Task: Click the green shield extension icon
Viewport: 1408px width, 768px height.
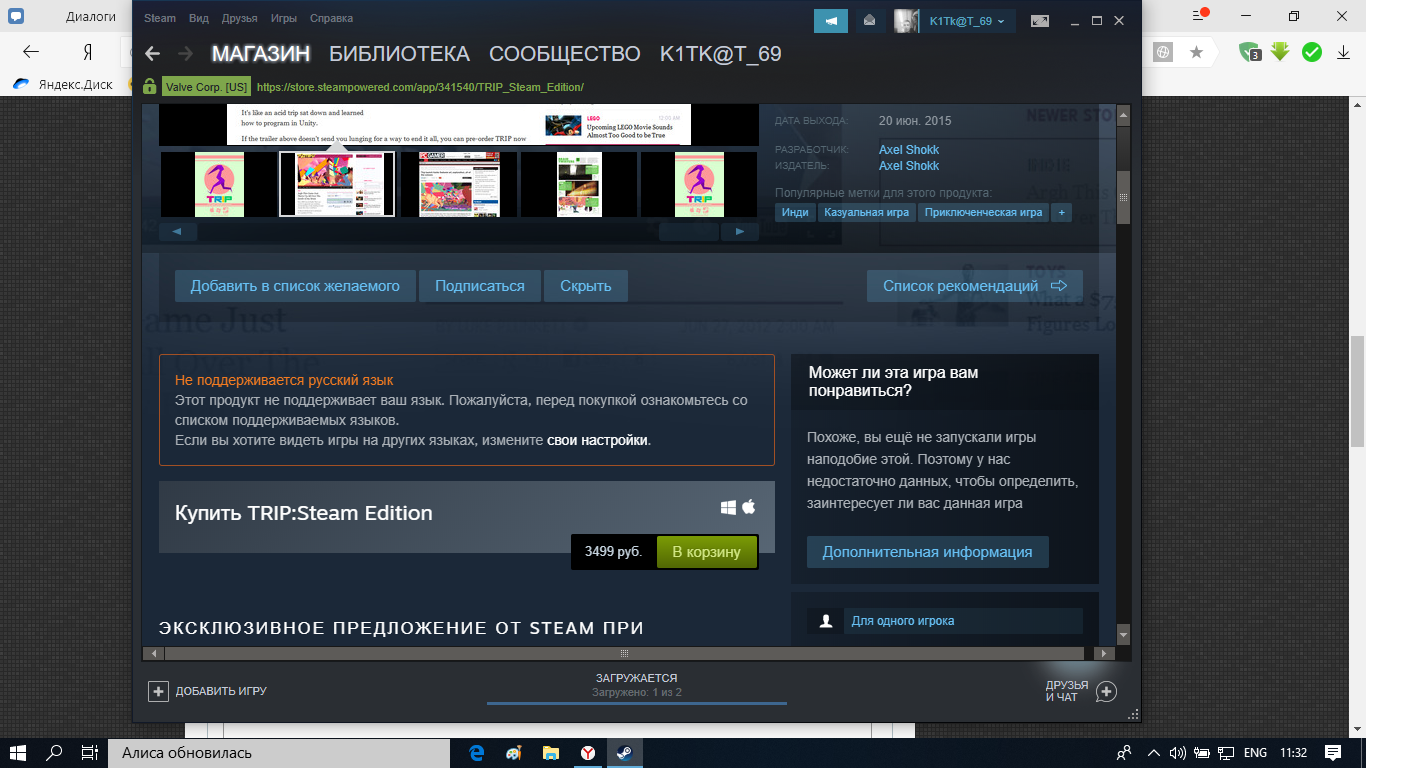Action: (x=1249, y=52)
